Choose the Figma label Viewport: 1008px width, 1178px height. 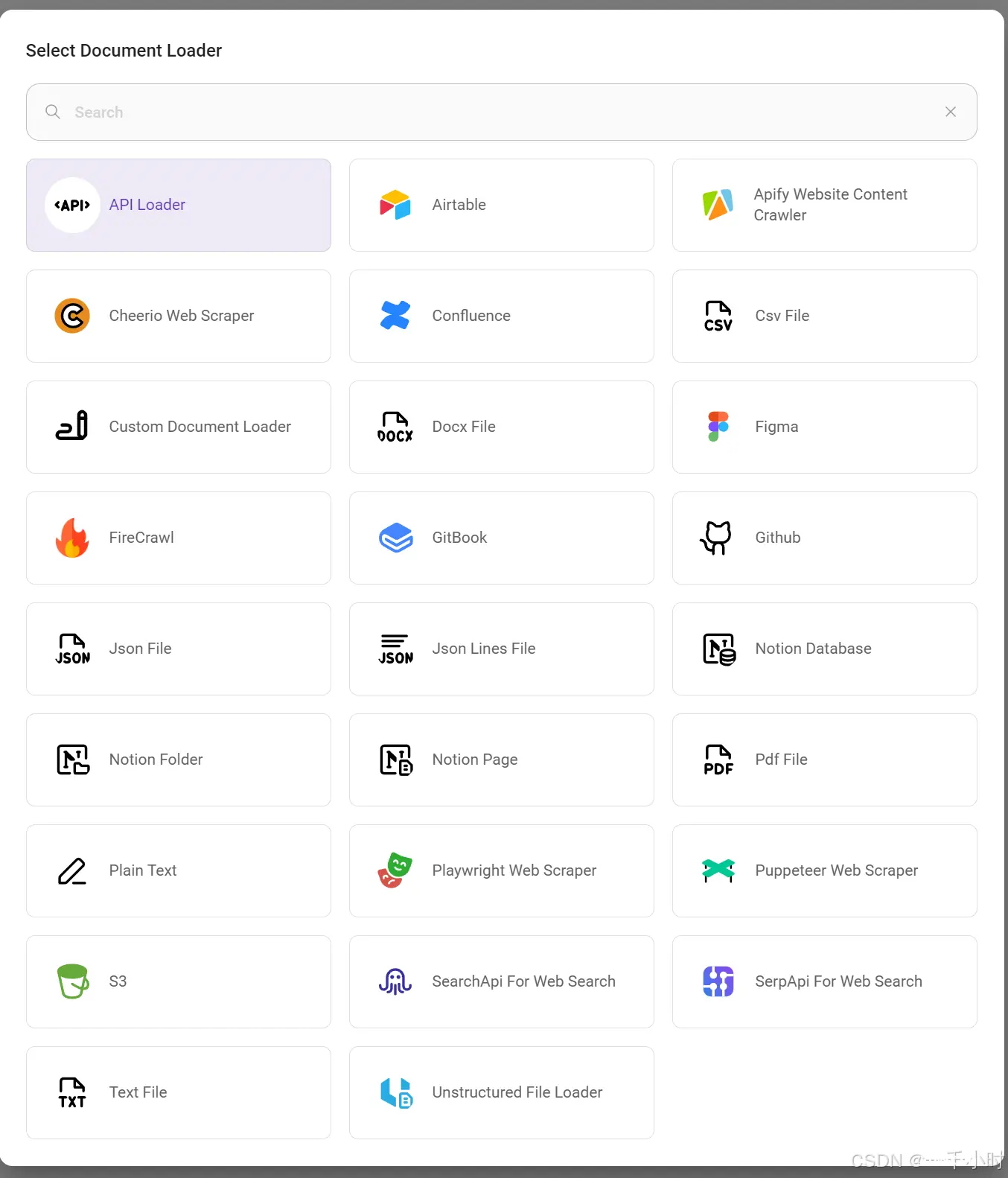(776, 427)
